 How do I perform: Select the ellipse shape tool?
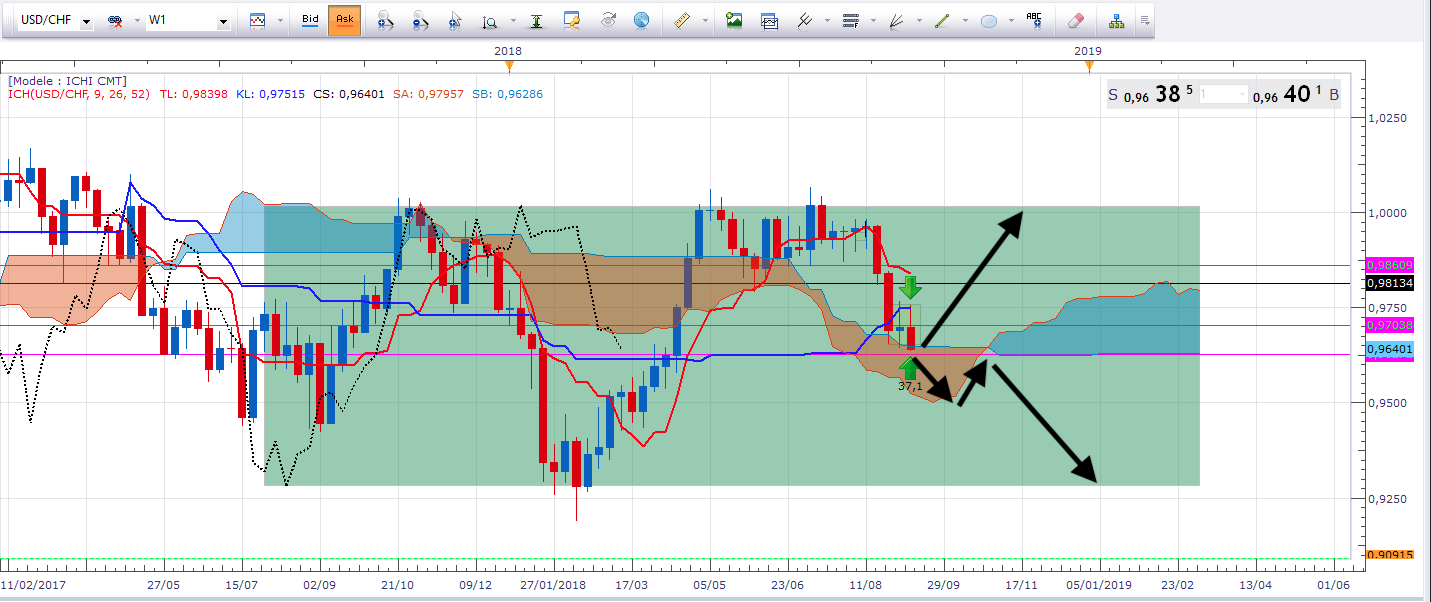[x=989, y=20]
